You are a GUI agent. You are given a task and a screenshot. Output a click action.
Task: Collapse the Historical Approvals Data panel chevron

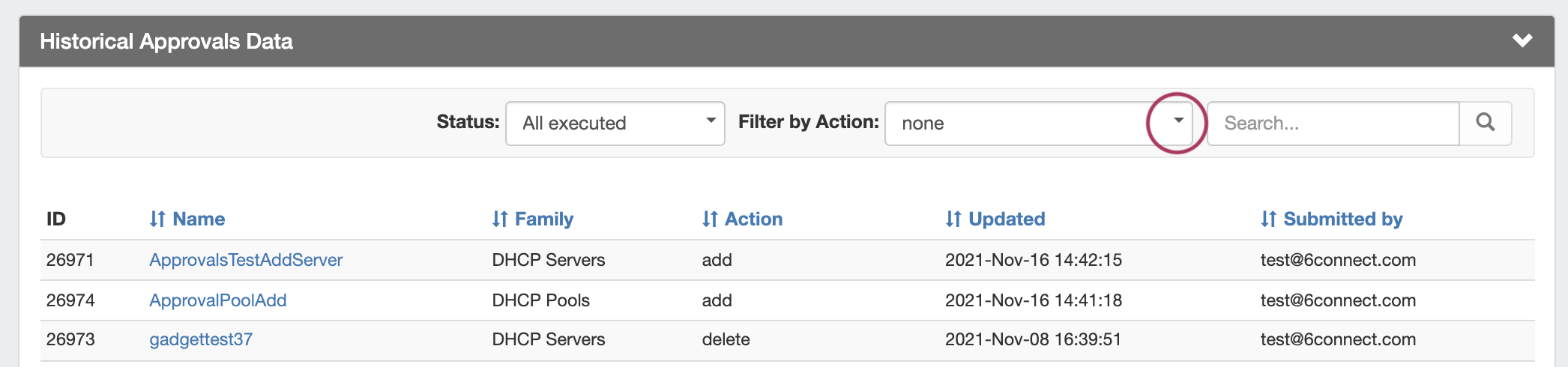coord(1522,41)
